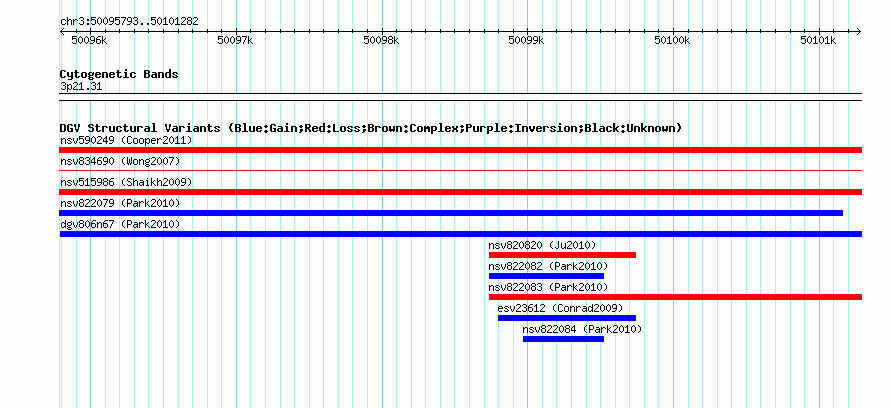Click the Cytogenetic Bands track title

coord(119,74)
